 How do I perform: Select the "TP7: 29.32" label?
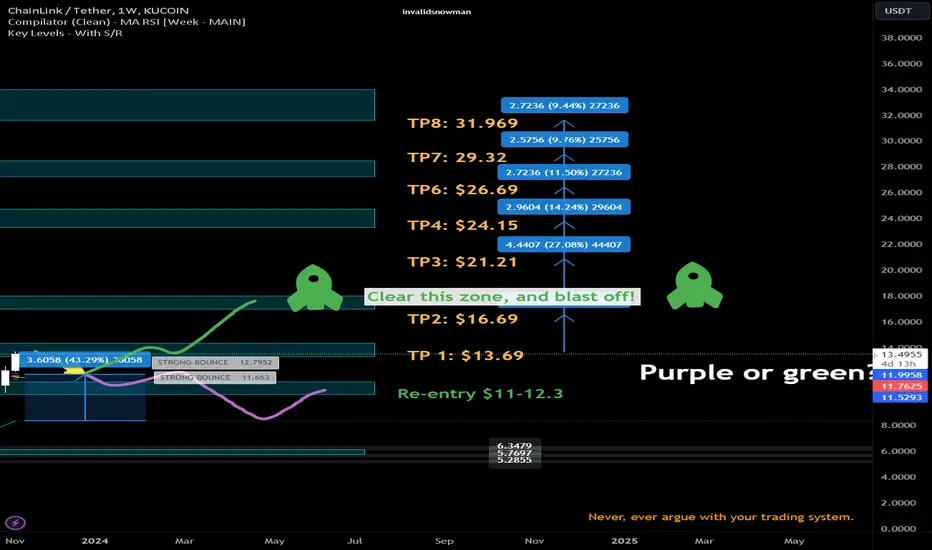[x=457, y=158]
